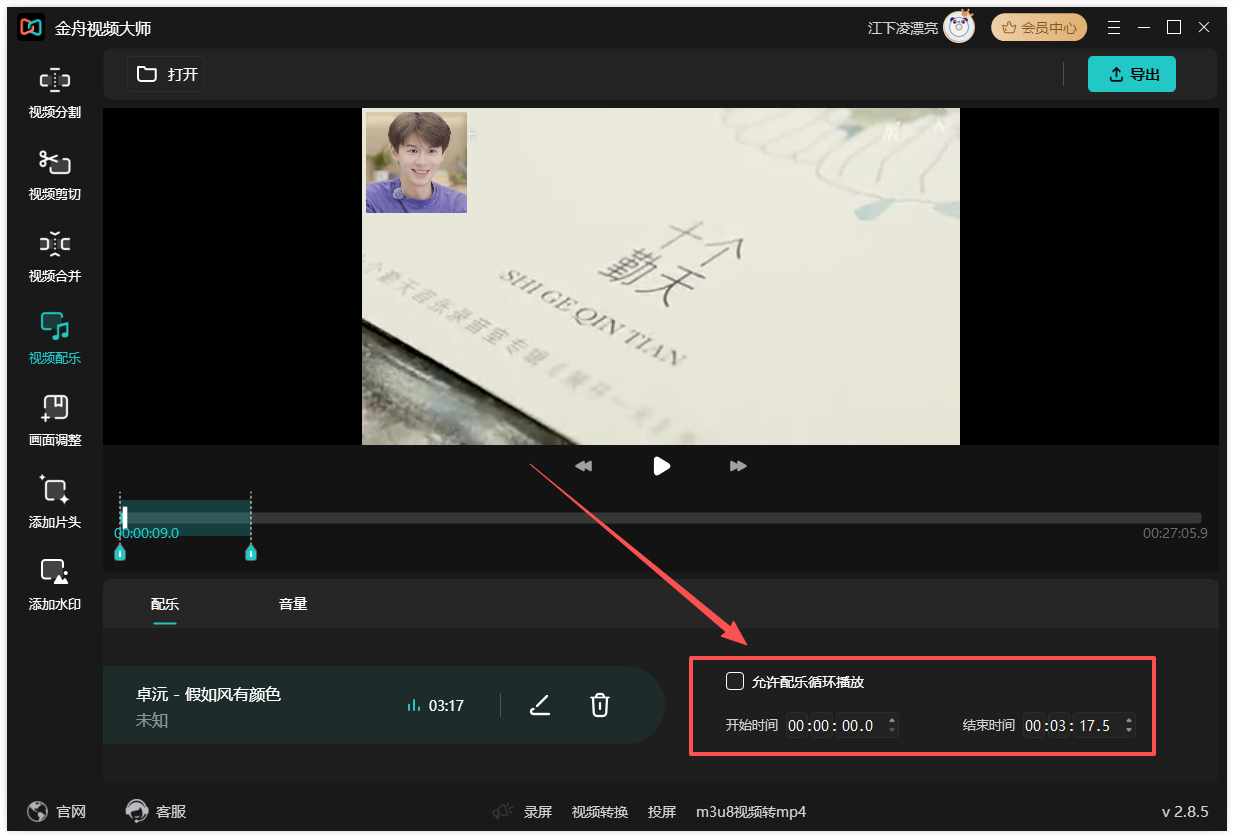Viewport: 1234px width, 838px height.
Task: Play the video preview
Action: 661,466
